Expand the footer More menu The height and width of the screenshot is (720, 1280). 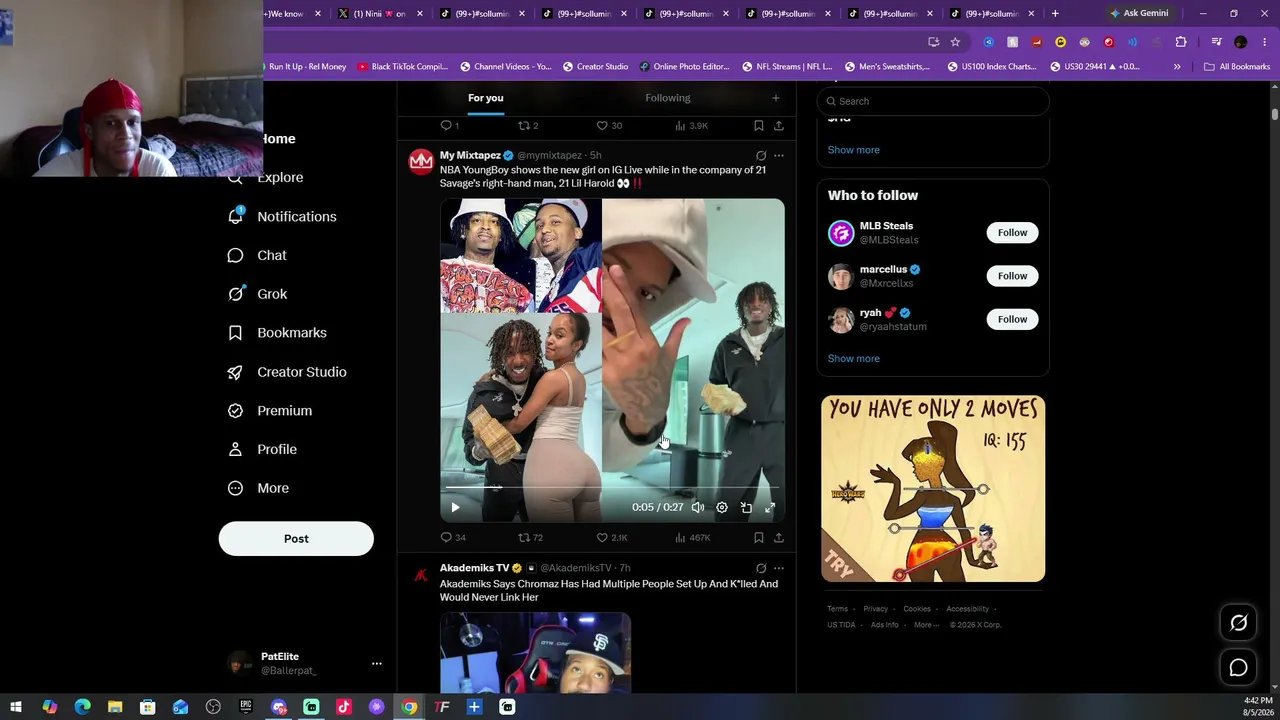pyautogui.click(x=925, y=625)
